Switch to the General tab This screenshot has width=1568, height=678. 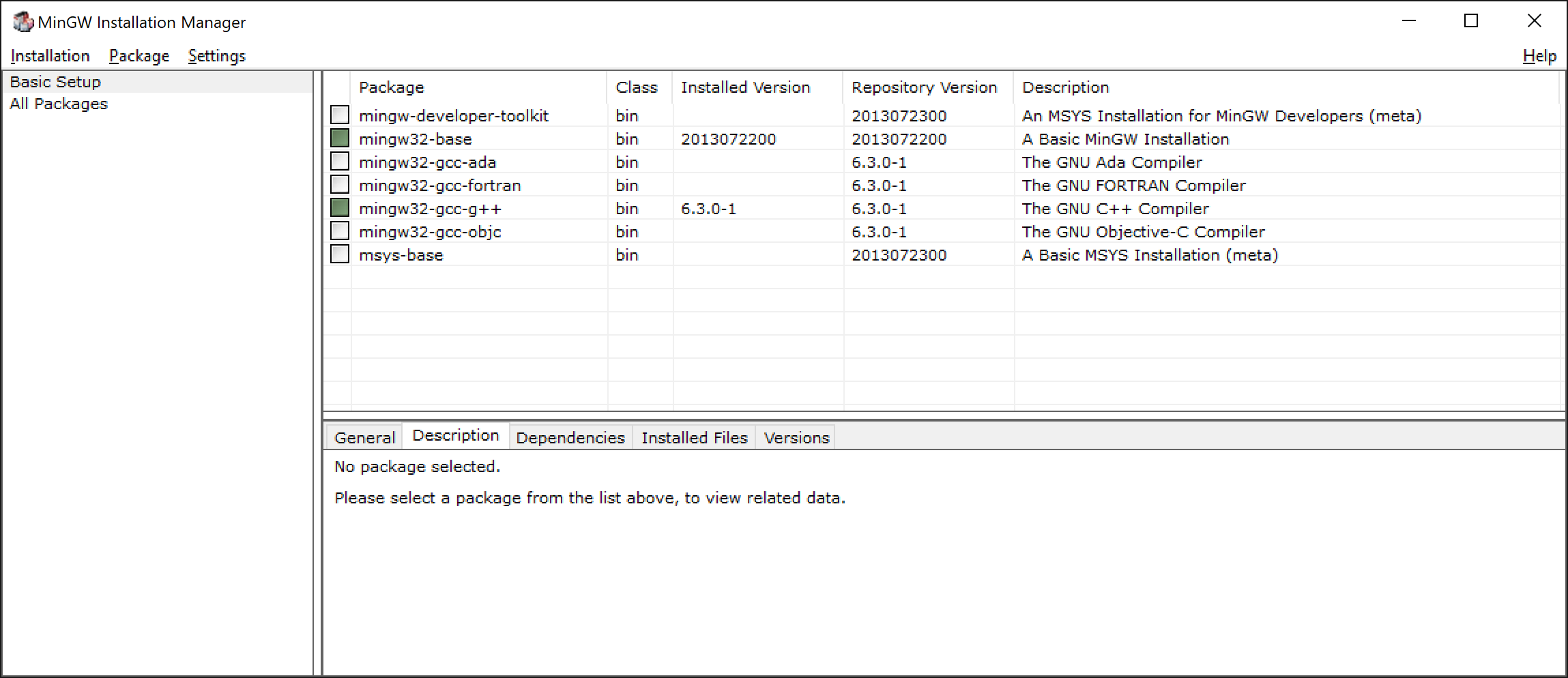(364, 437)
